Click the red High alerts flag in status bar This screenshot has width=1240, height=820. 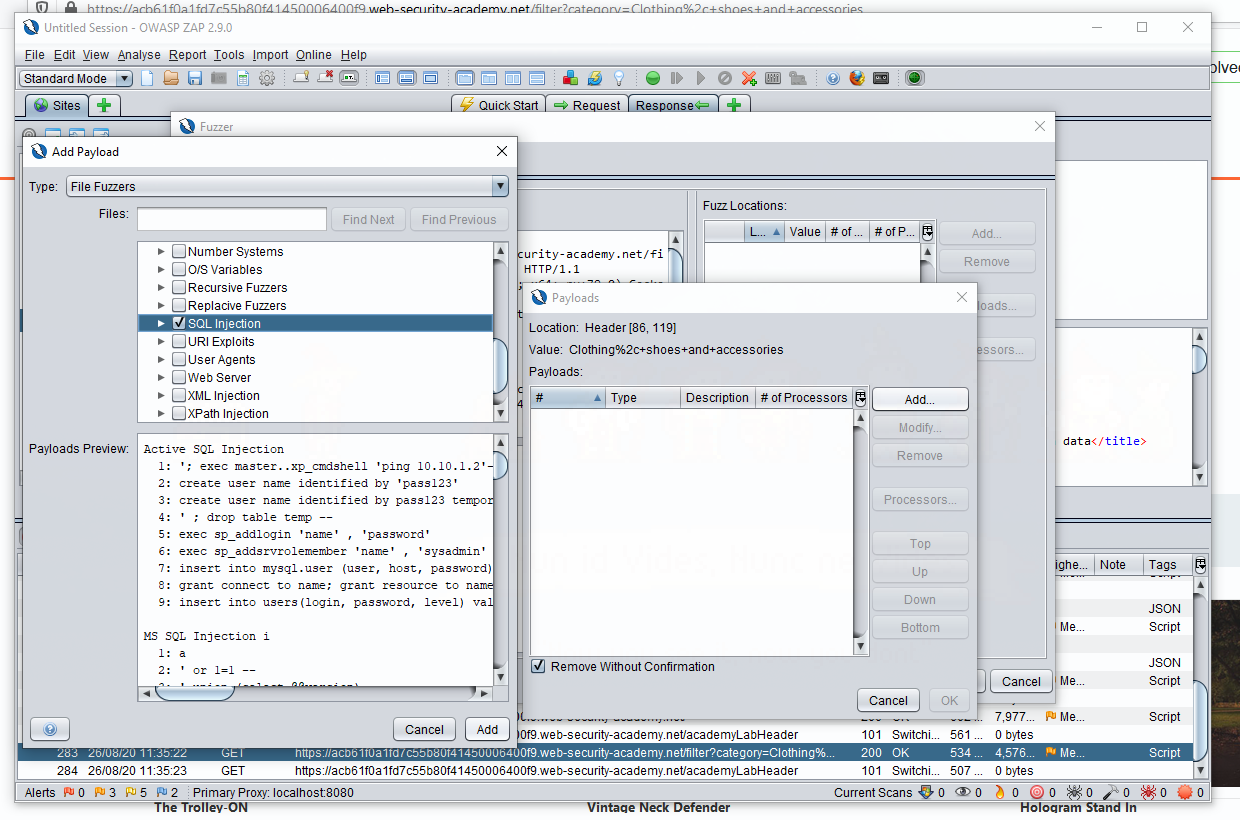point(69,792)
